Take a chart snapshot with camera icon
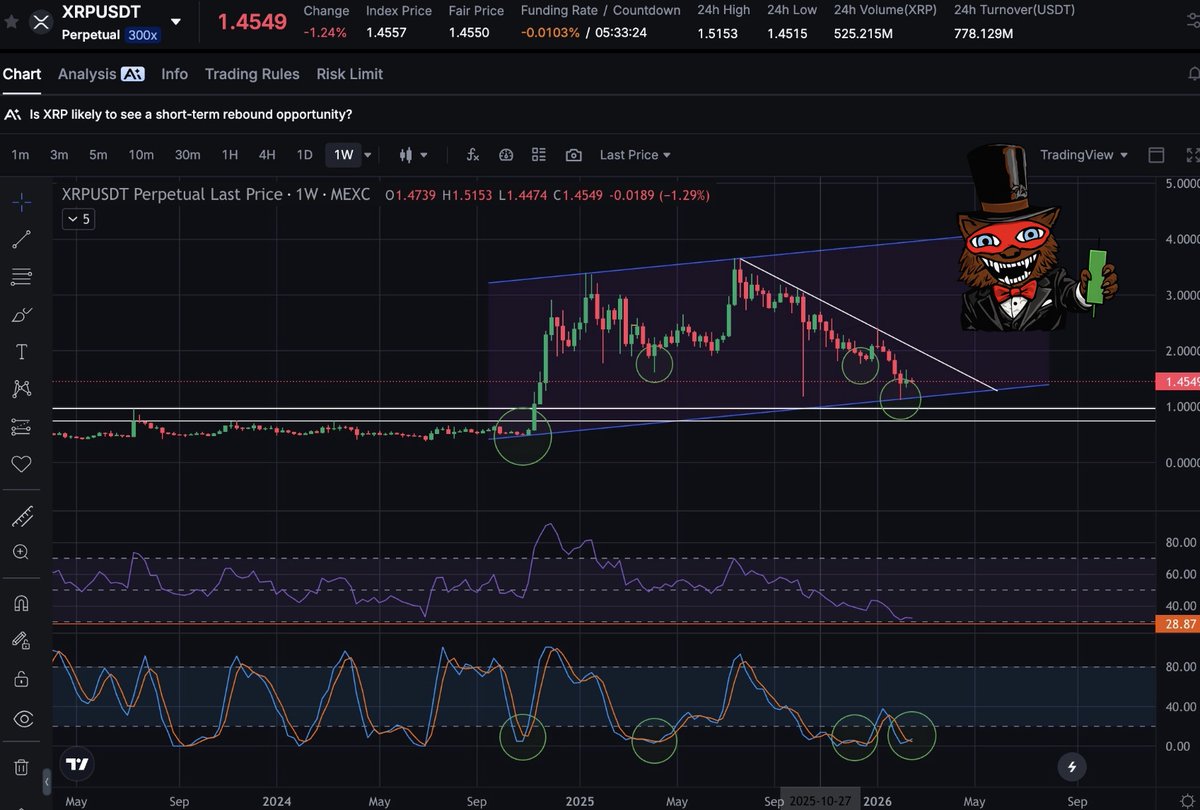The height and width of the screenshot is (810, 1200). point(574,155)
